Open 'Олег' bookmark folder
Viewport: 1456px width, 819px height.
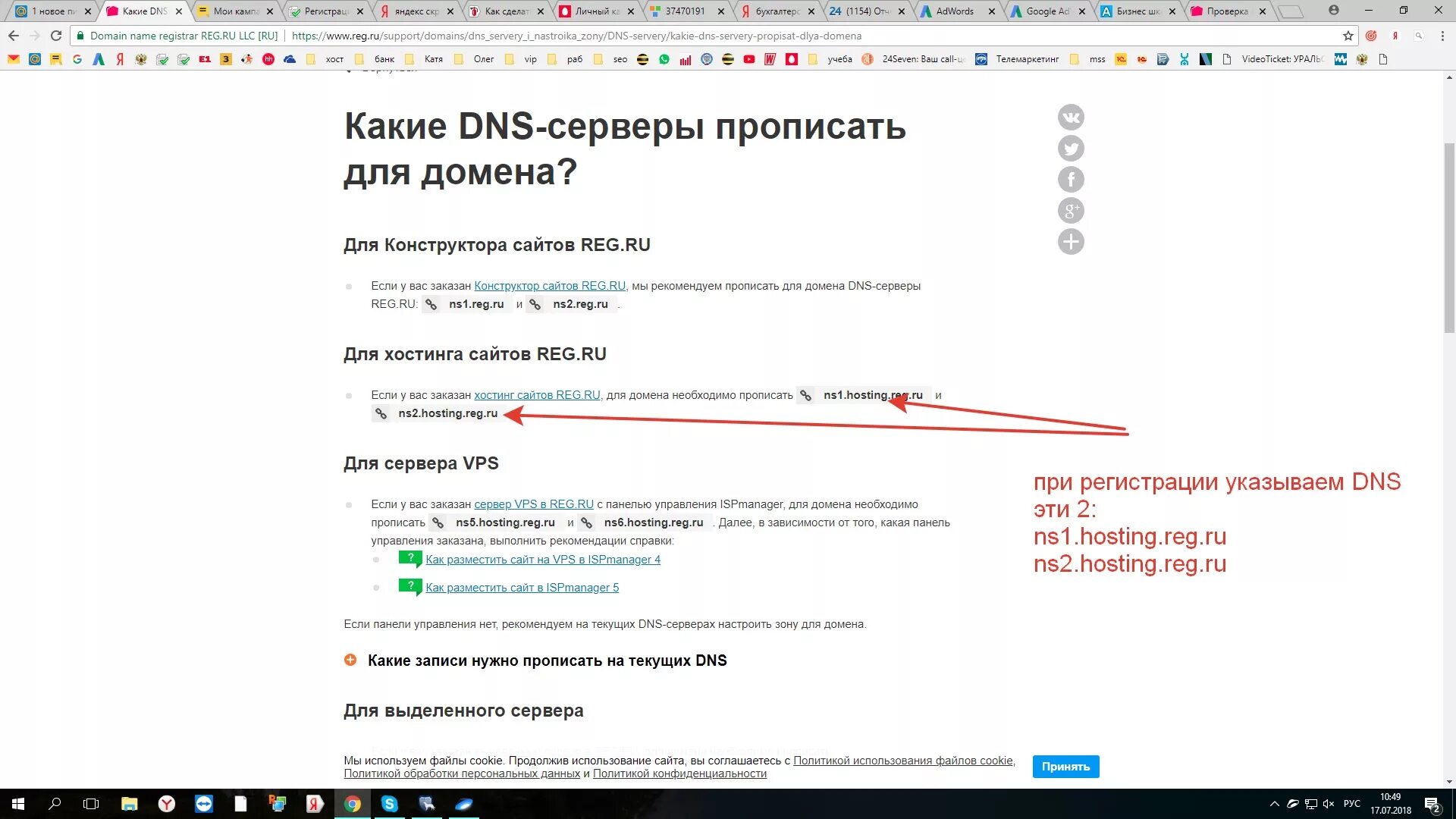pyautogui.click(x=475, y=59)
